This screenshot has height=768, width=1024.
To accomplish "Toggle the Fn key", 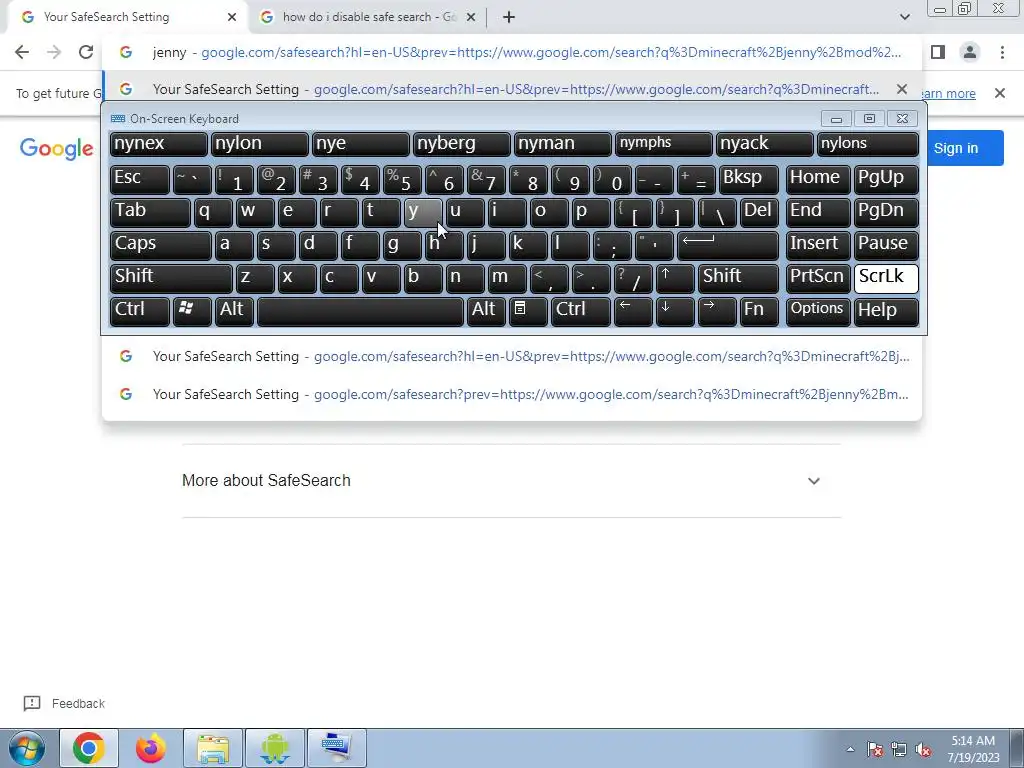I will coord(759,312).
